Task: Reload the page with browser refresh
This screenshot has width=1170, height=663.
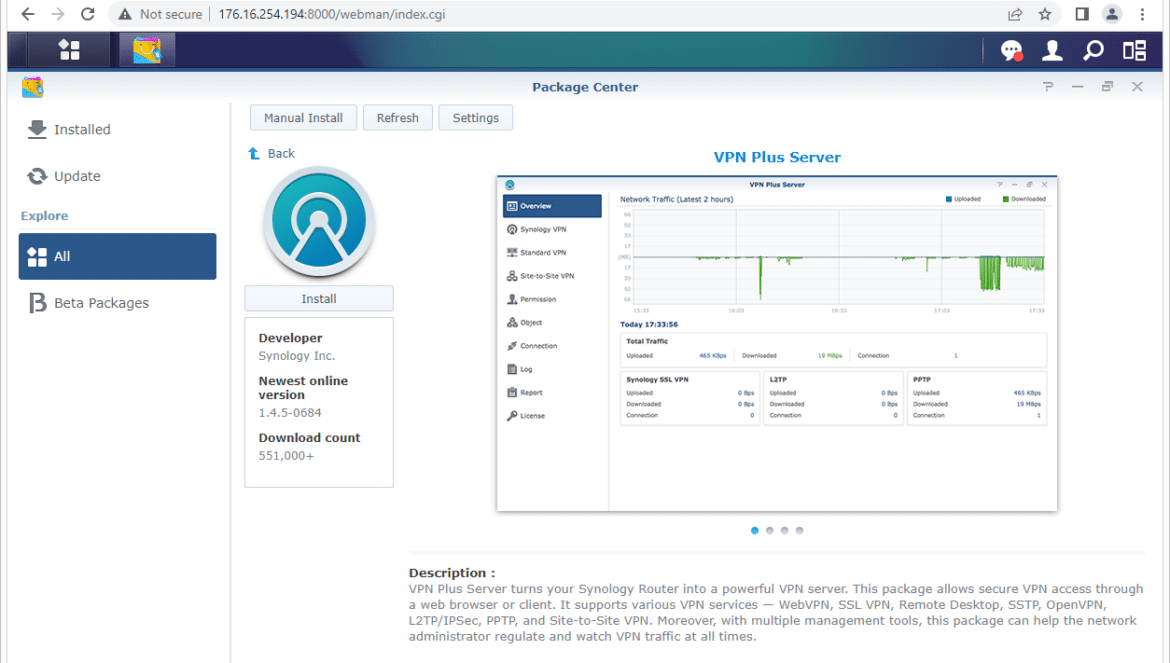Action: 87,14
